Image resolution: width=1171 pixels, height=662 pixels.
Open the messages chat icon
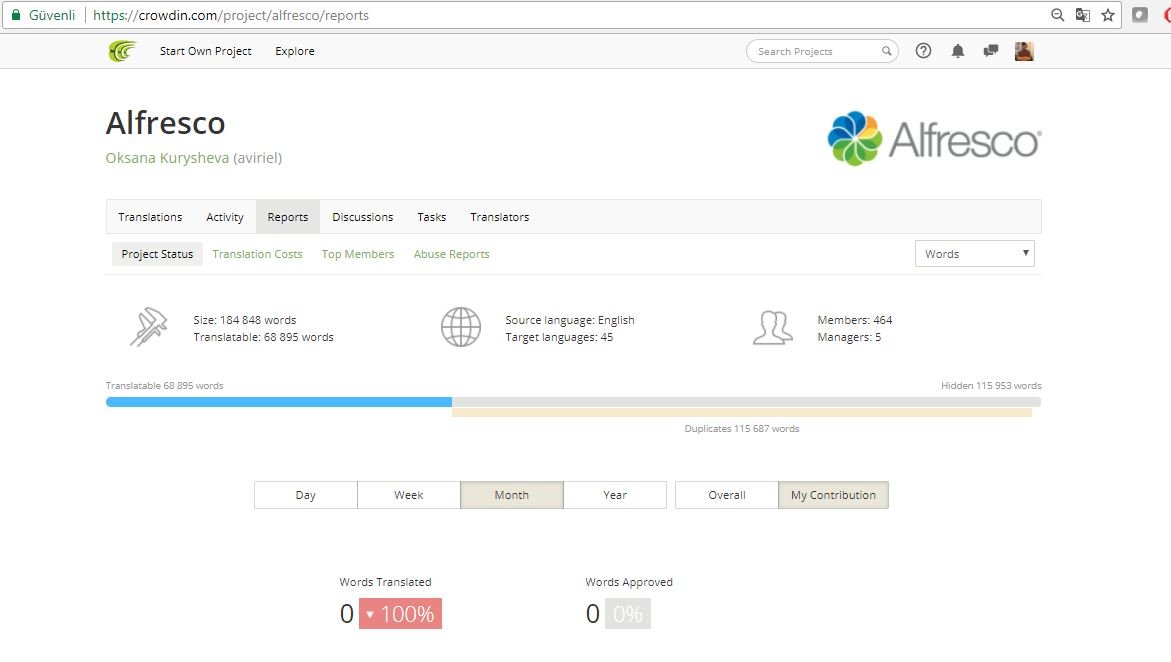(991, 51)
